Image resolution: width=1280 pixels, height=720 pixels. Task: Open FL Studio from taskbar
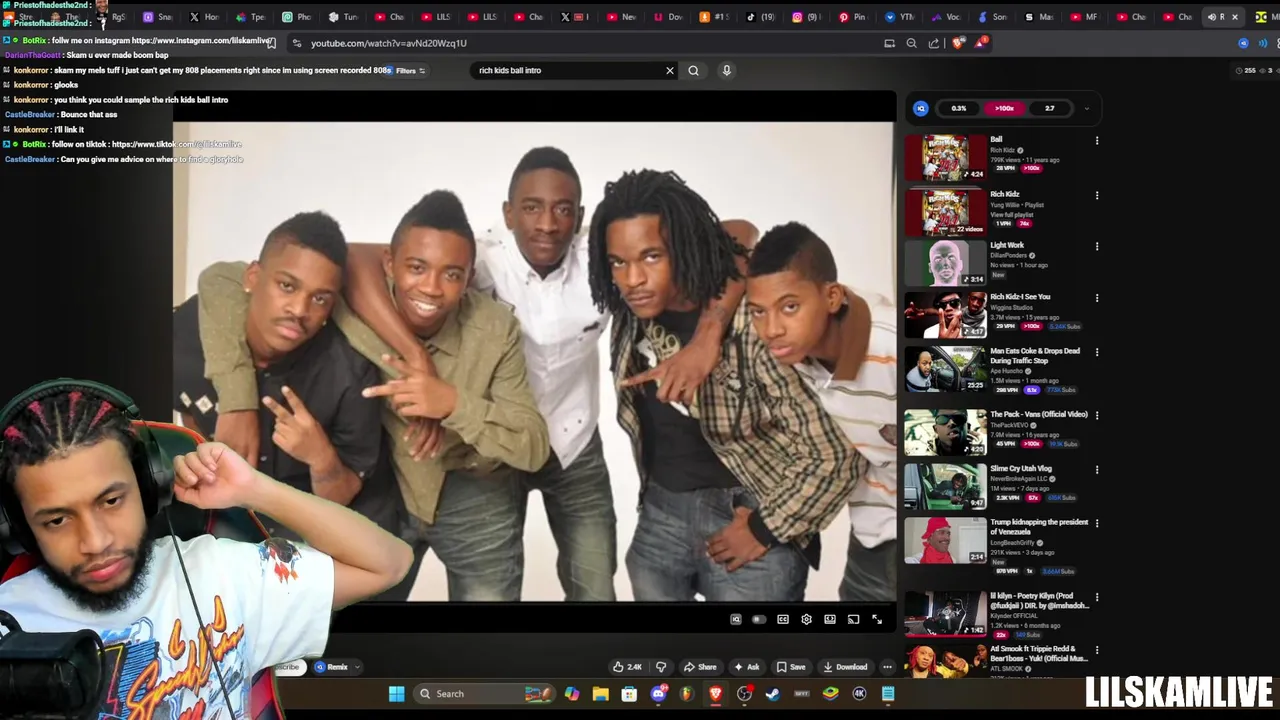point(686,693)
